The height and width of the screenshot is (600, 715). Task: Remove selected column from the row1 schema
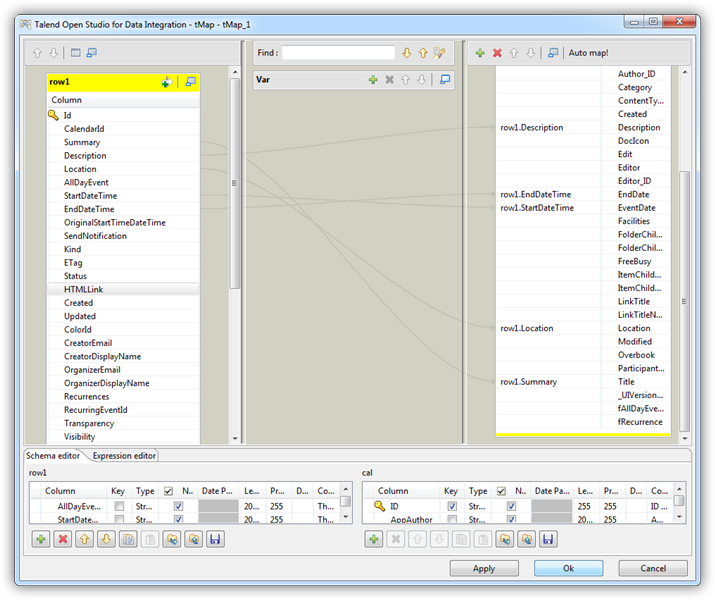(x=60, y=539)
